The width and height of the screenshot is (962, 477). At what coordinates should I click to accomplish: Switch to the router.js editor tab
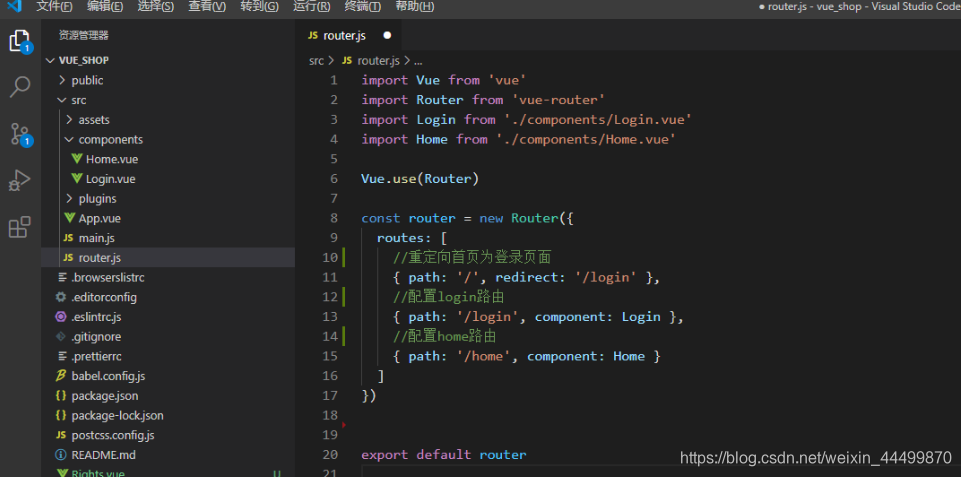(348, 35)
